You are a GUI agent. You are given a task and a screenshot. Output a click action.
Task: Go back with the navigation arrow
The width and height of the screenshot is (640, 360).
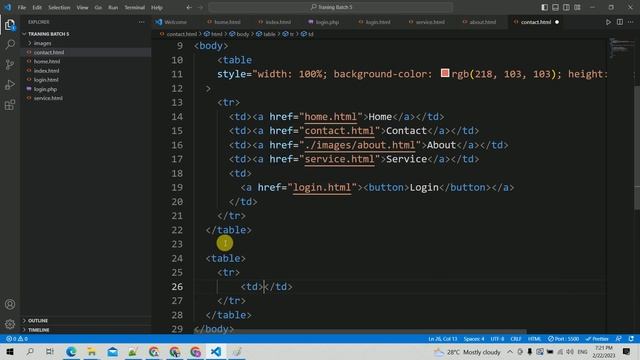(x=189, y=7)
